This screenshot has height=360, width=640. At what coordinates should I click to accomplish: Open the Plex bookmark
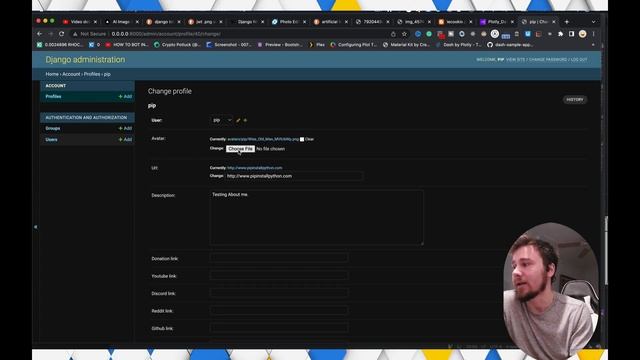(x=317, y=45)
